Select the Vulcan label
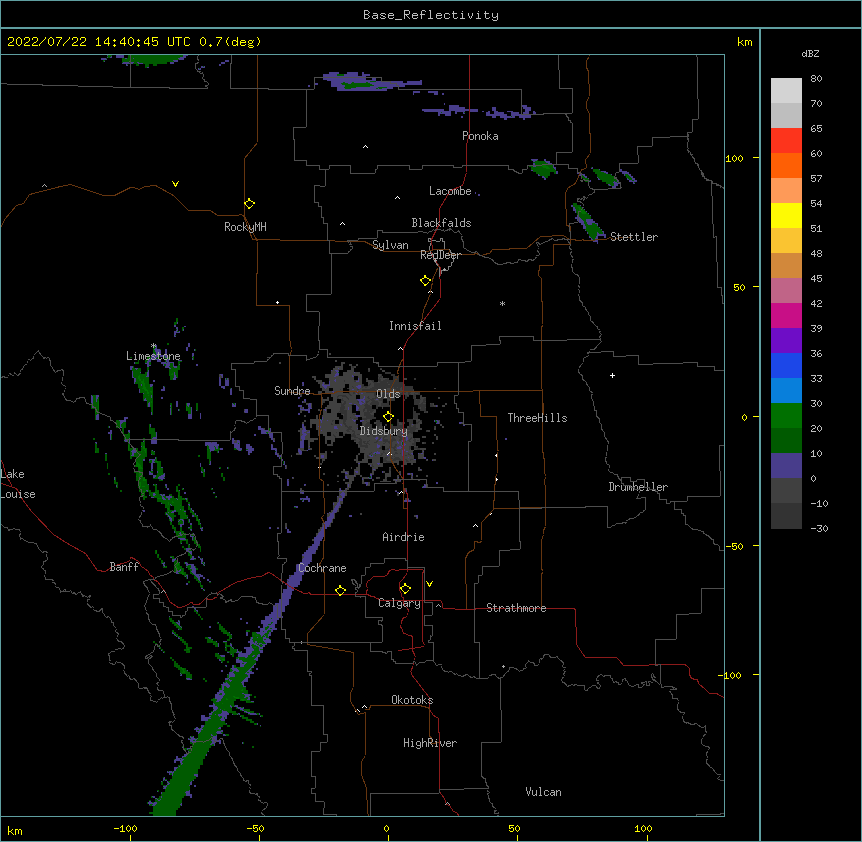Image resolution: width=862 pixels, height=842 pixels. pos(543,792)
